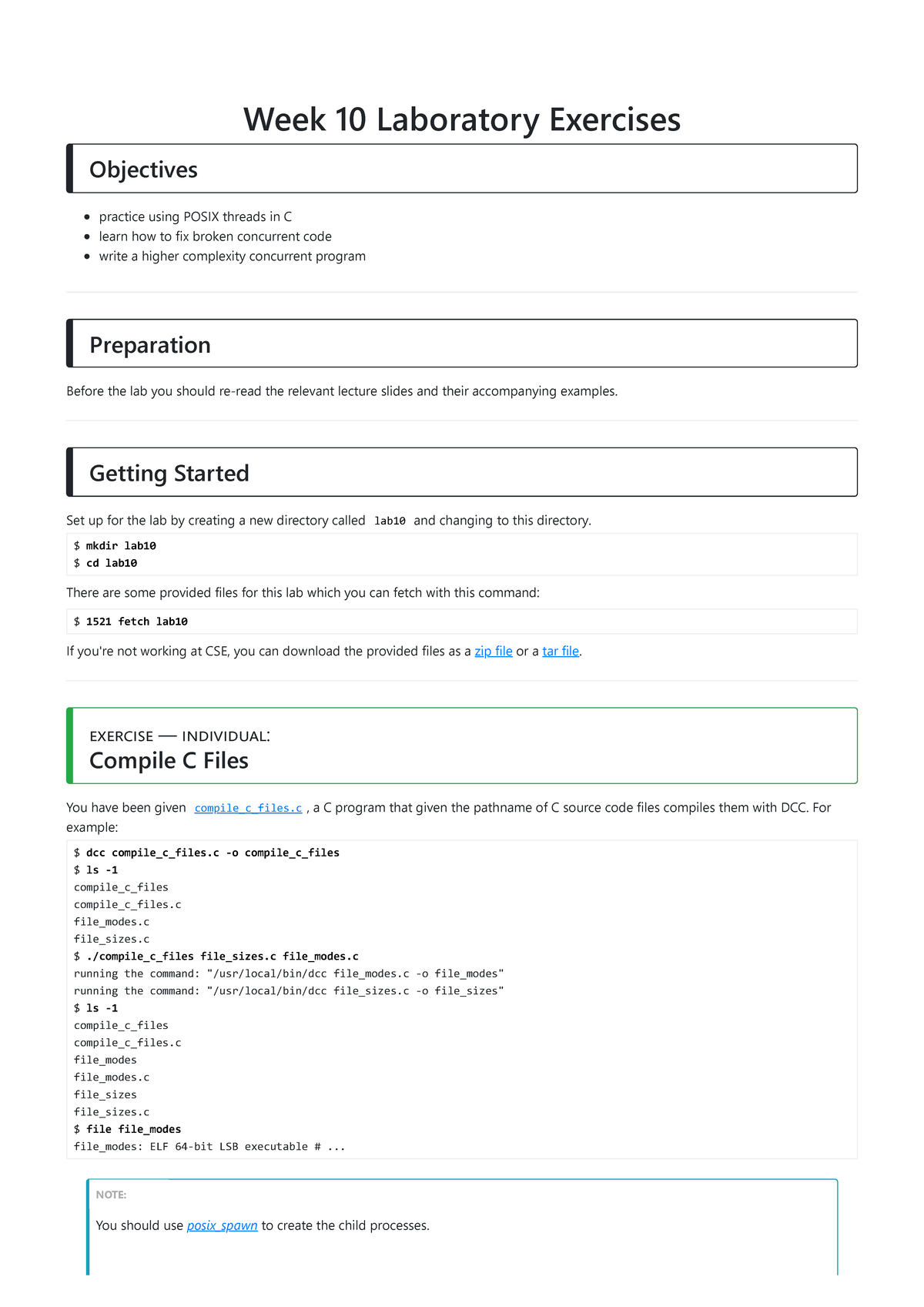Viewport: 924px width, 1307px height.
Task: Click the 'learn how to fix broken concurrent code' bullet
Action: pos(216,236)
